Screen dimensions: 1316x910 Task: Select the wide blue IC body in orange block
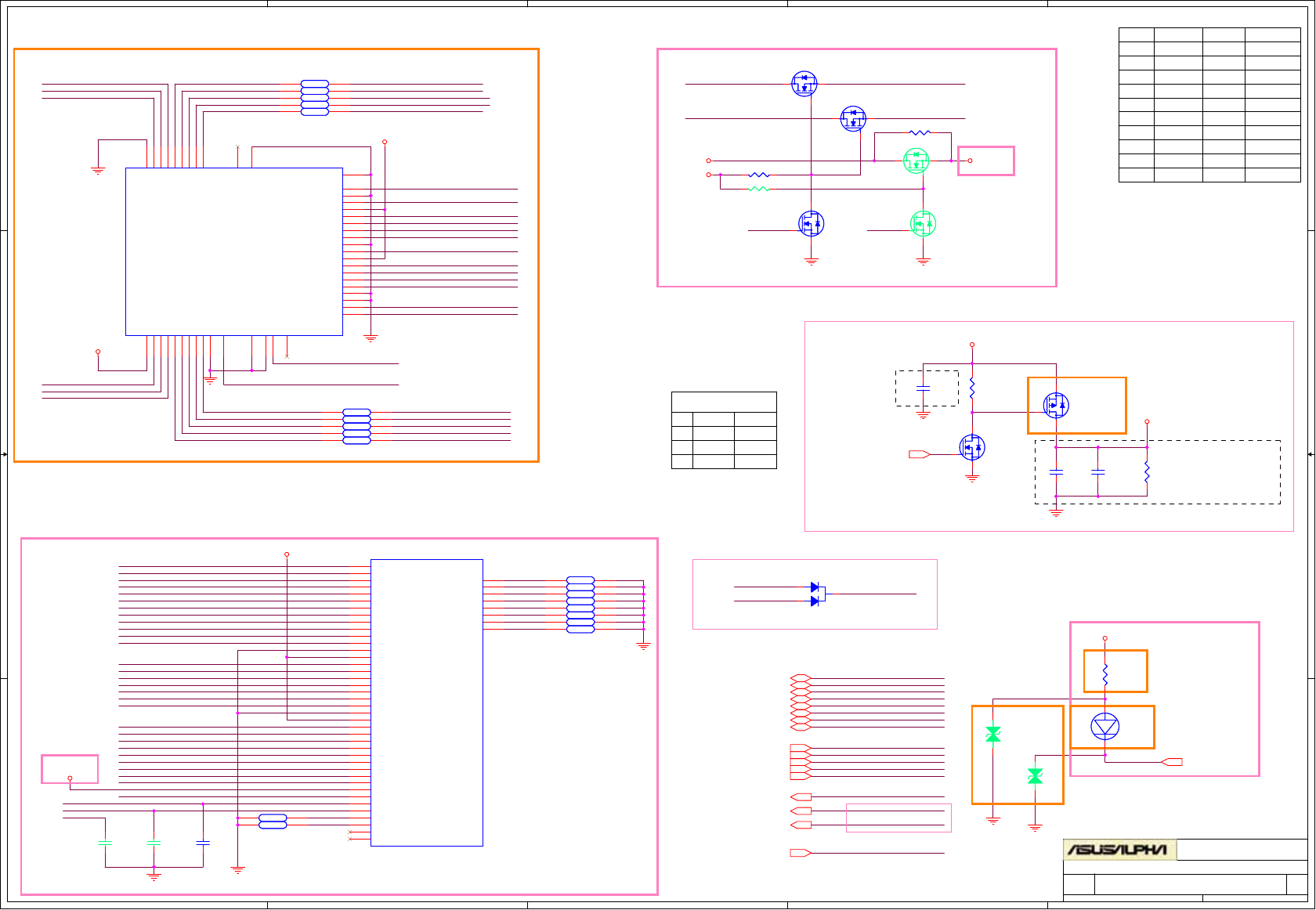pyautogui.click(x=234, y=251)
